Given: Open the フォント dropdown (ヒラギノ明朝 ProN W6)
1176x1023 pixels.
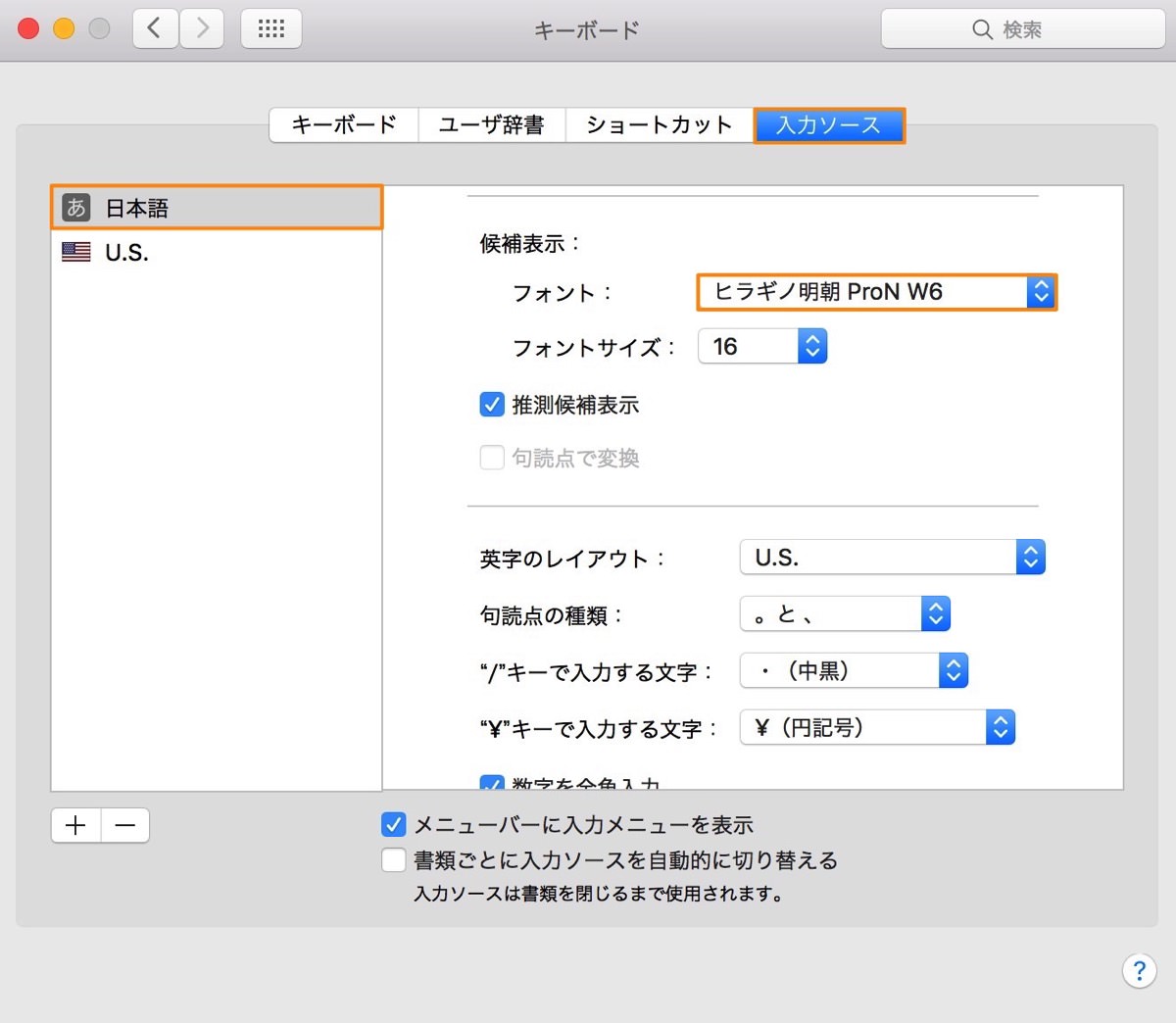Looking at the screenshot, I should (x=877, y=292).
